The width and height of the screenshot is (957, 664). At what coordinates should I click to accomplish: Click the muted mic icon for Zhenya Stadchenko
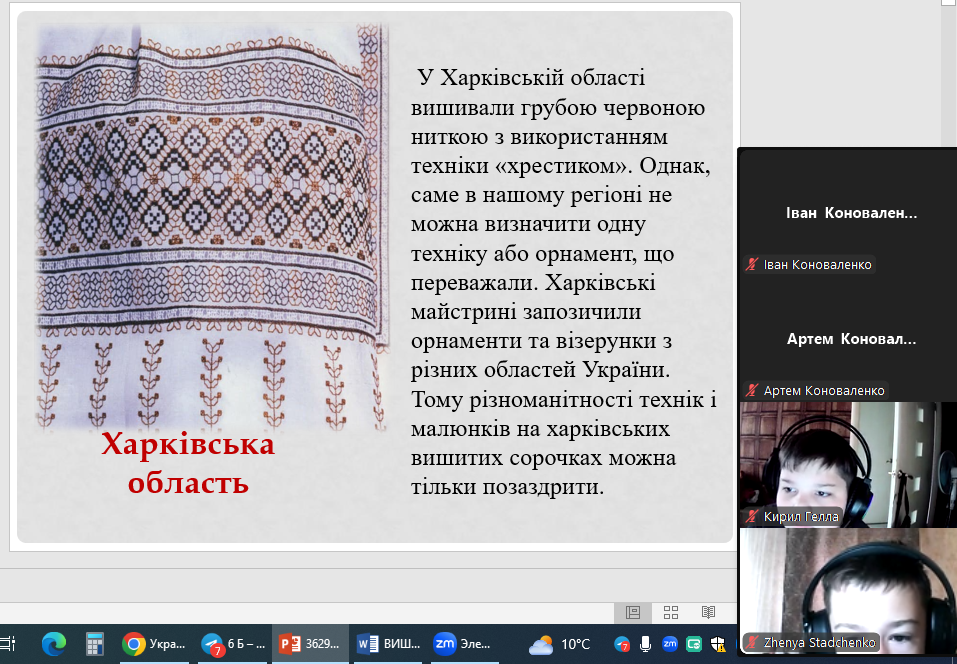753,643
